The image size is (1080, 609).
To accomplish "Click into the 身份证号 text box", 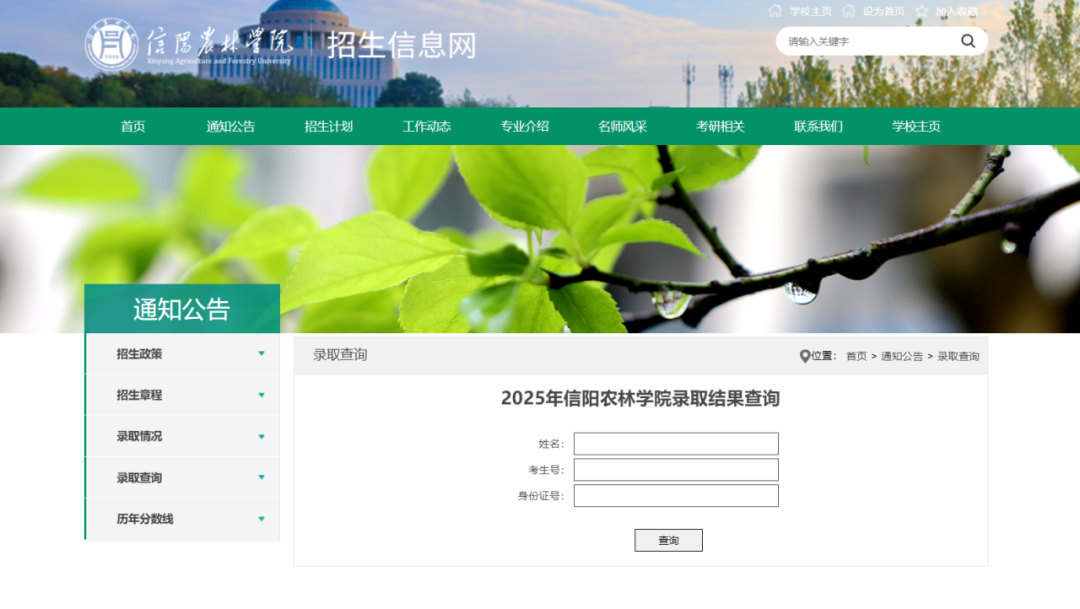I will [676, 496].
